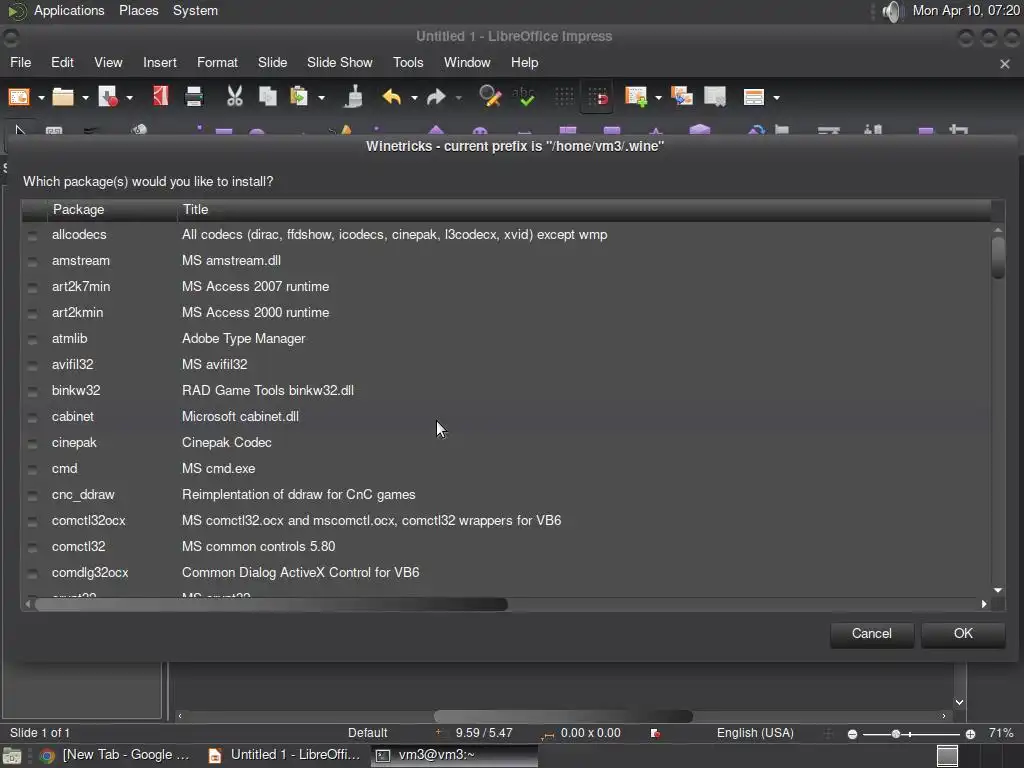
Task: Select the cnc_ddraw package row
Action: pos(506,495)
